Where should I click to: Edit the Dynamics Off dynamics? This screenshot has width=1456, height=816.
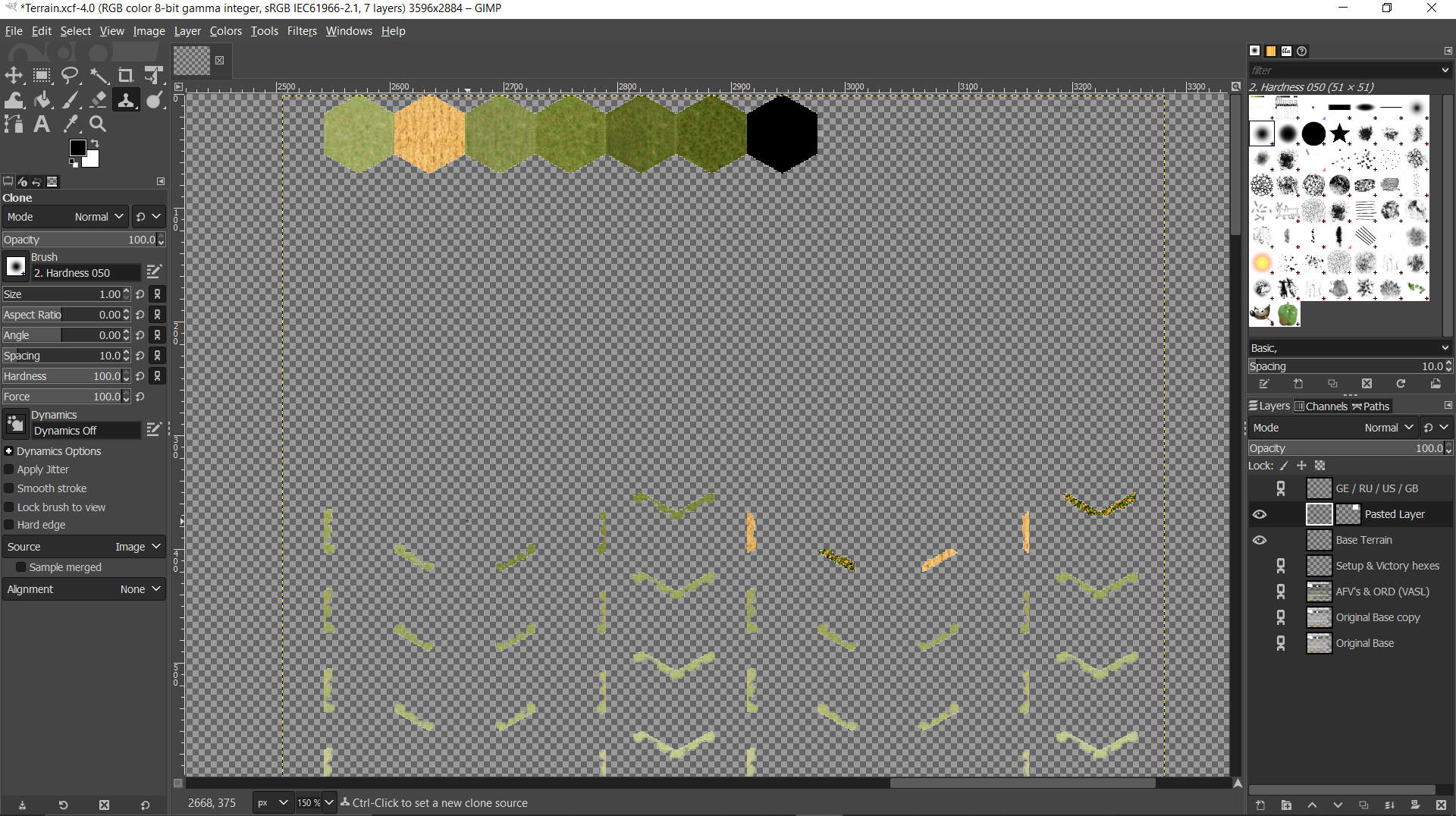pos(154,430)
